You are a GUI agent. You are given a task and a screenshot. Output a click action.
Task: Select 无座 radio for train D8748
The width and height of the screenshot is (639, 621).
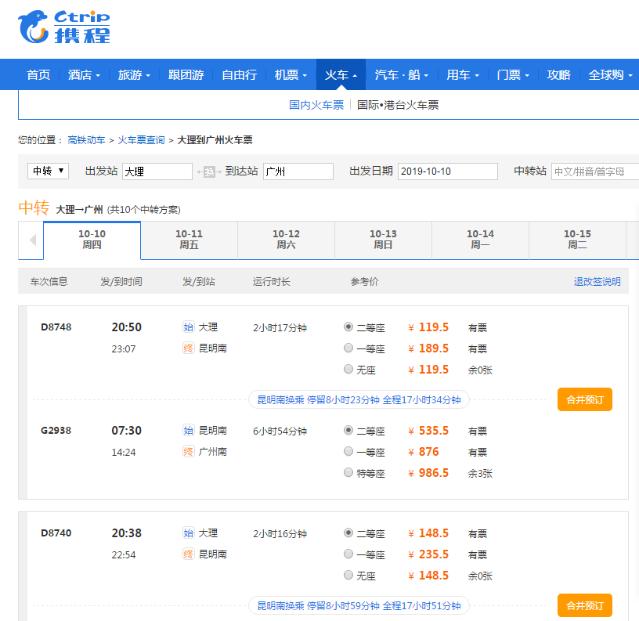348,369
